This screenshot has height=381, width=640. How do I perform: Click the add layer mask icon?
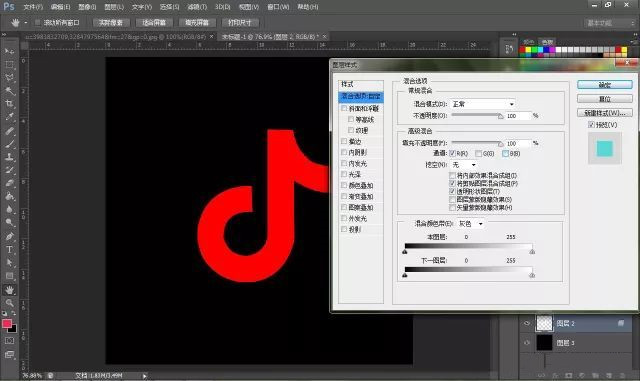pyautogui.click(x=569, y=375)
